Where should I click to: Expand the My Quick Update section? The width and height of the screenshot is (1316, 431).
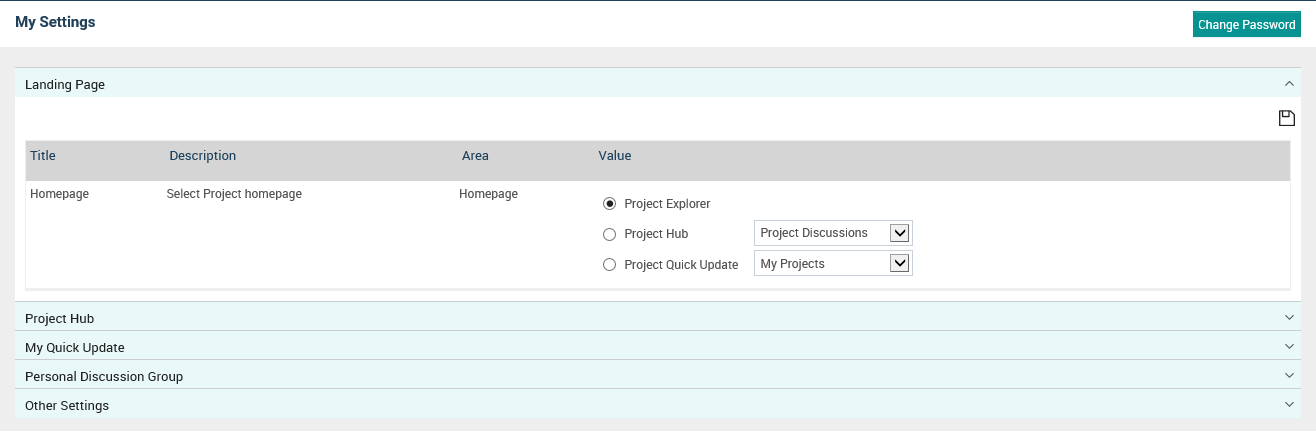click(658, 346)
